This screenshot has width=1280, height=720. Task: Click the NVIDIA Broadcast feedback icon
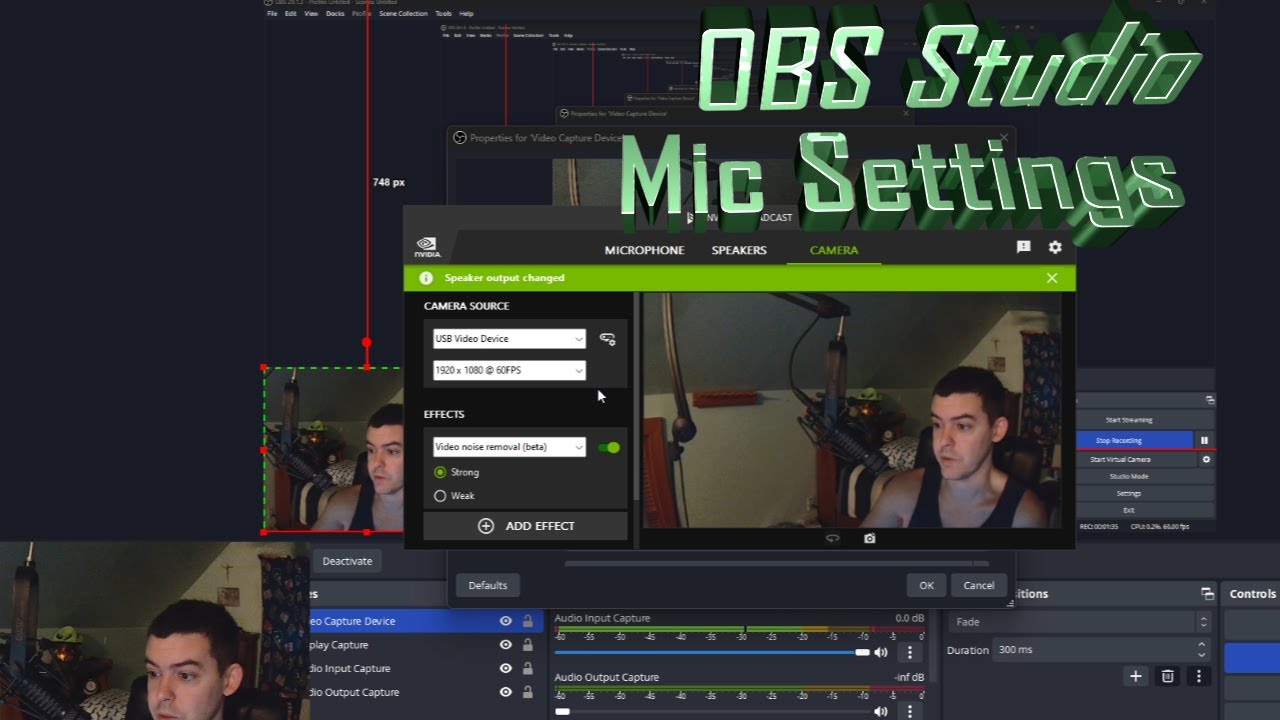coord(1023,247)
